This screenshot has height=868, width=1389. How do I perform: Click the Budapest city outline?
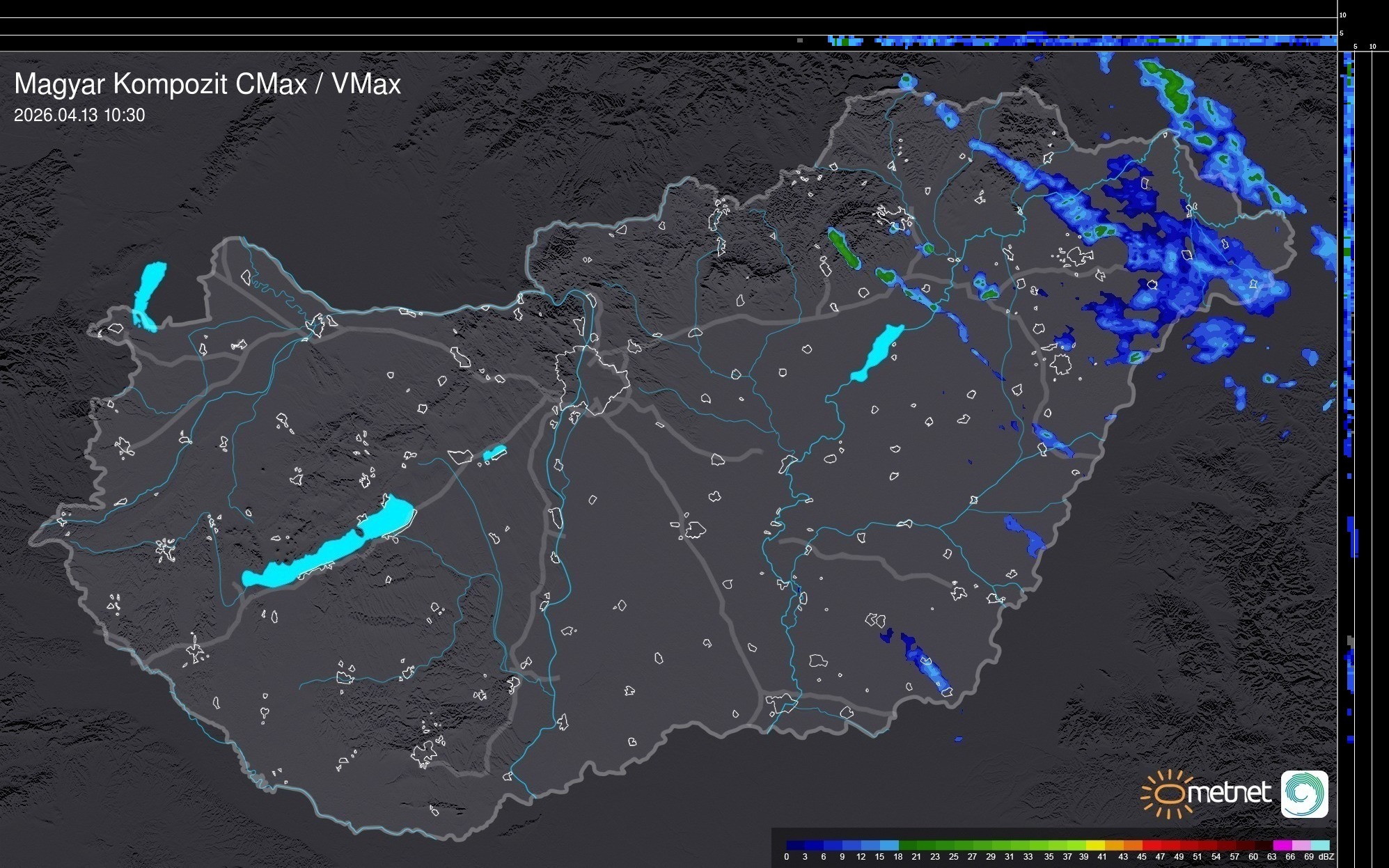point(592,379)
